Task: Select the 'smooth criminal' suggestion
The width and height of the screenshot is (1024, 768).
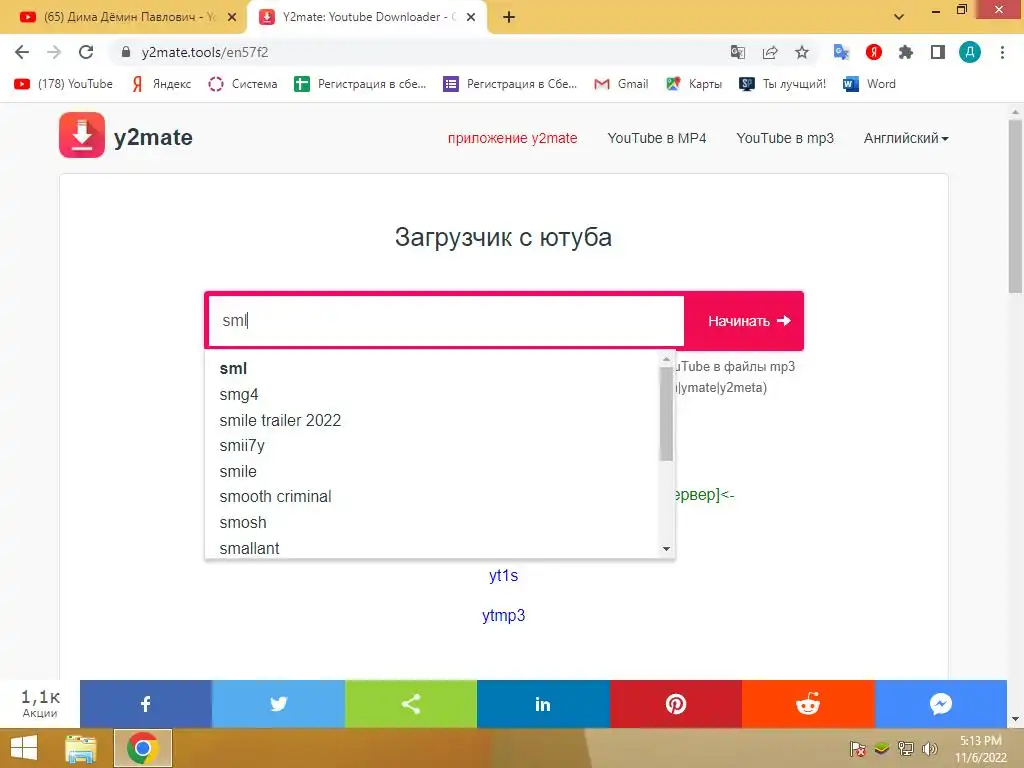Action: 432,496
